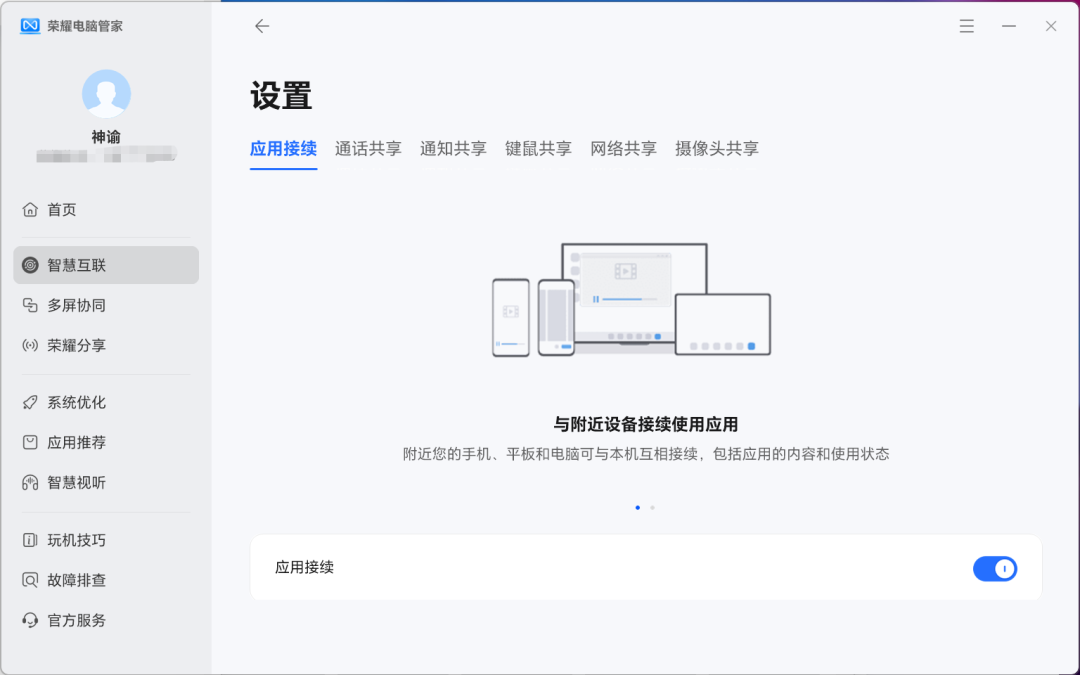Click the username 神谕
1080x675 pixels.
[x=106, y=137]
